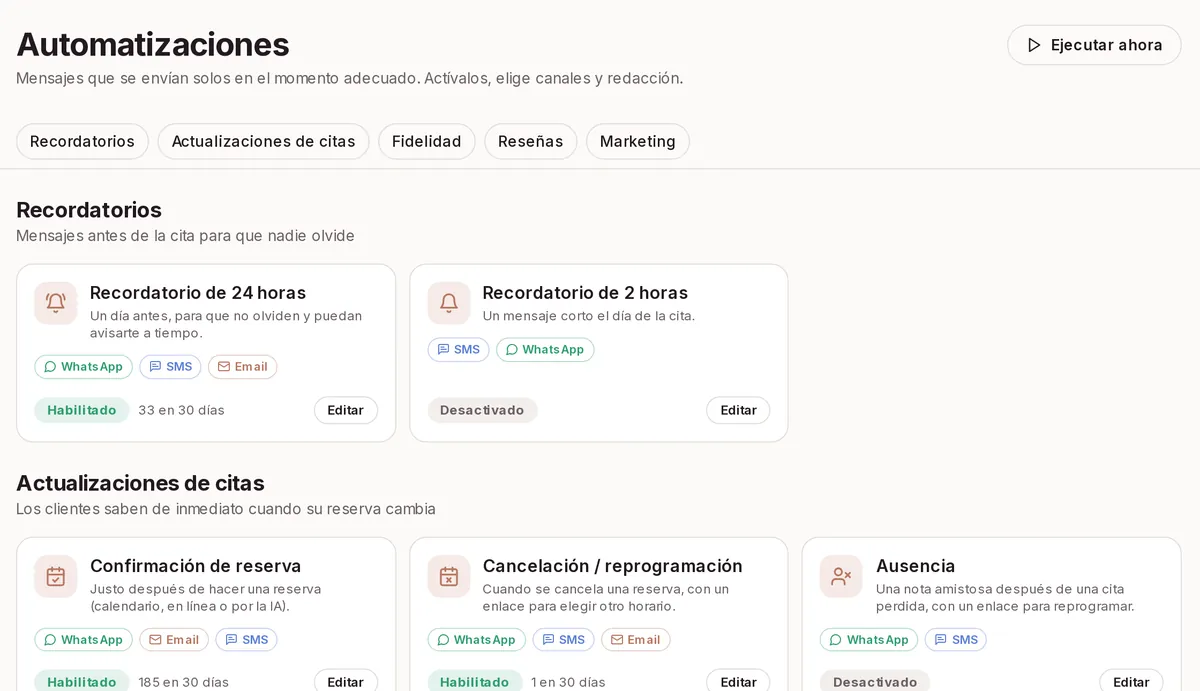Click WhatsApp chip in Confirmación de reserva

tap(83, 640)
